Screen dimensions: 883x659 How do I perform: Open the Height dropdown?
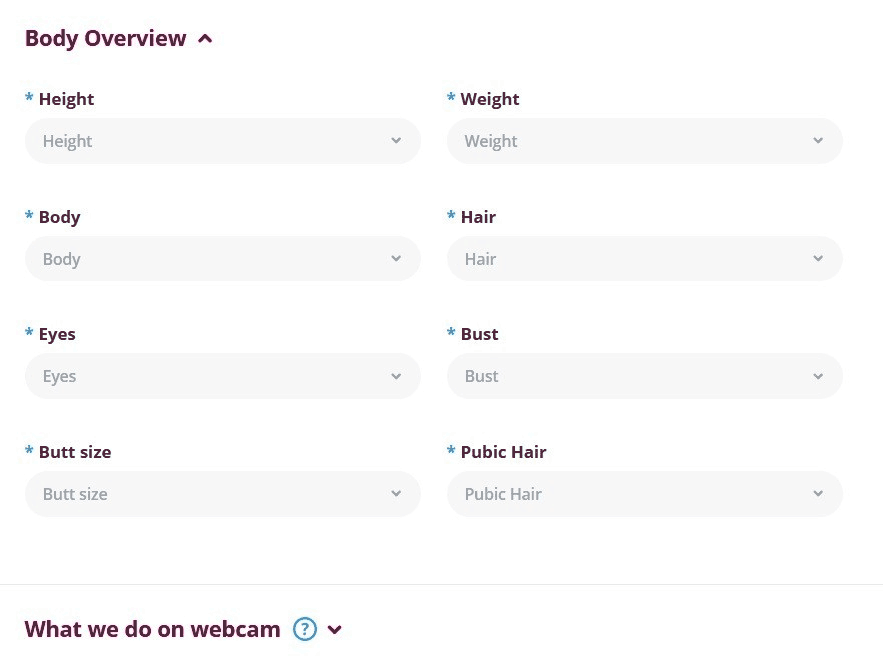point(222,141)
